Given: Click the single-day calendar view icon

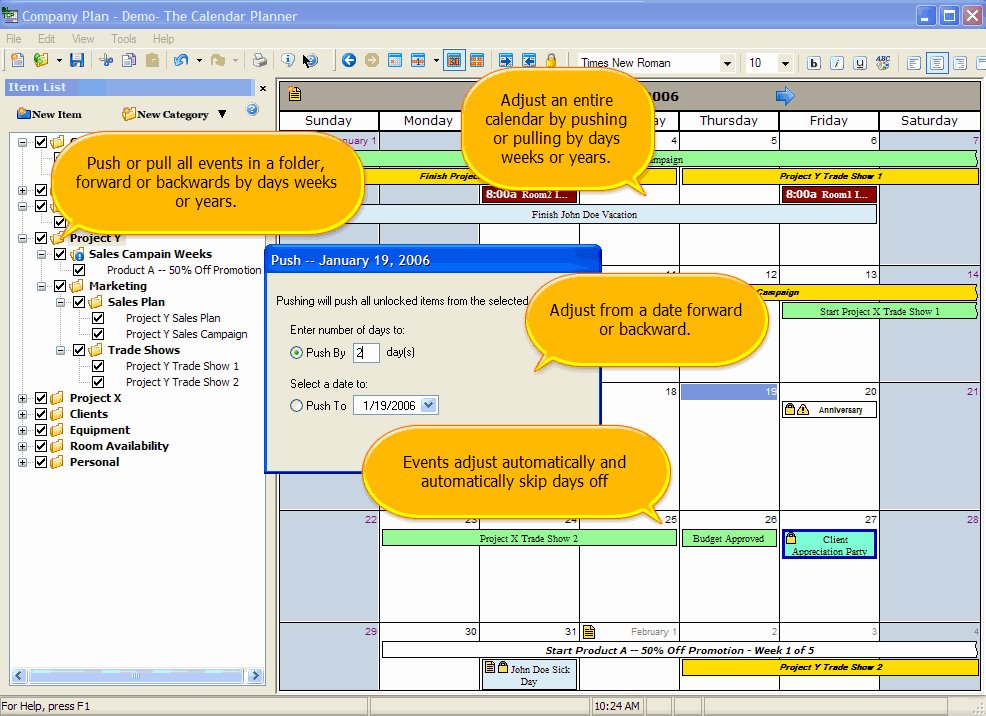Looking at the screenshot, I should click(418, 60).
